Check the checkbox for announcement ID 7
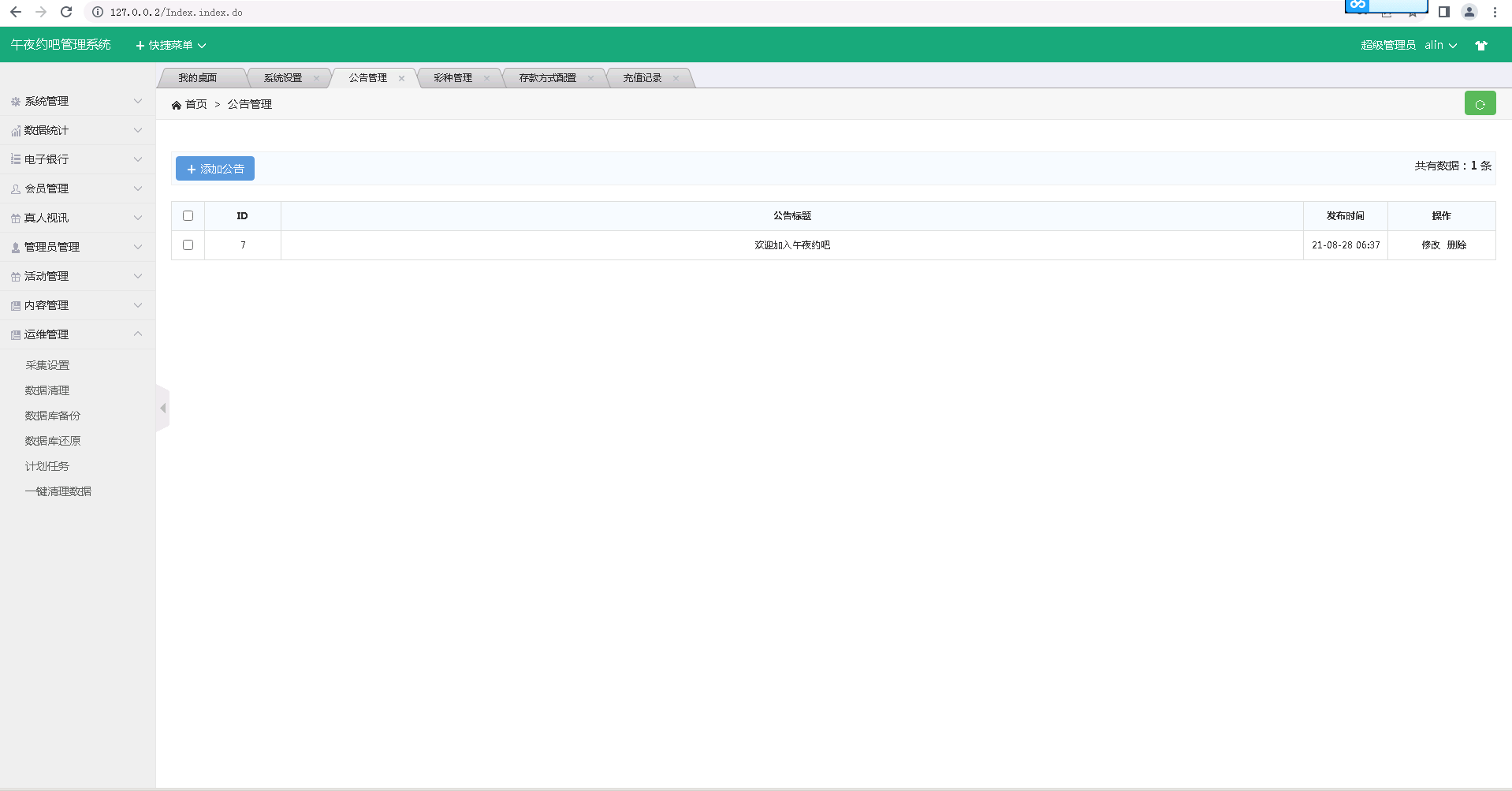The height and width of the screenshot is (791, 1512). tap(188, 245)
